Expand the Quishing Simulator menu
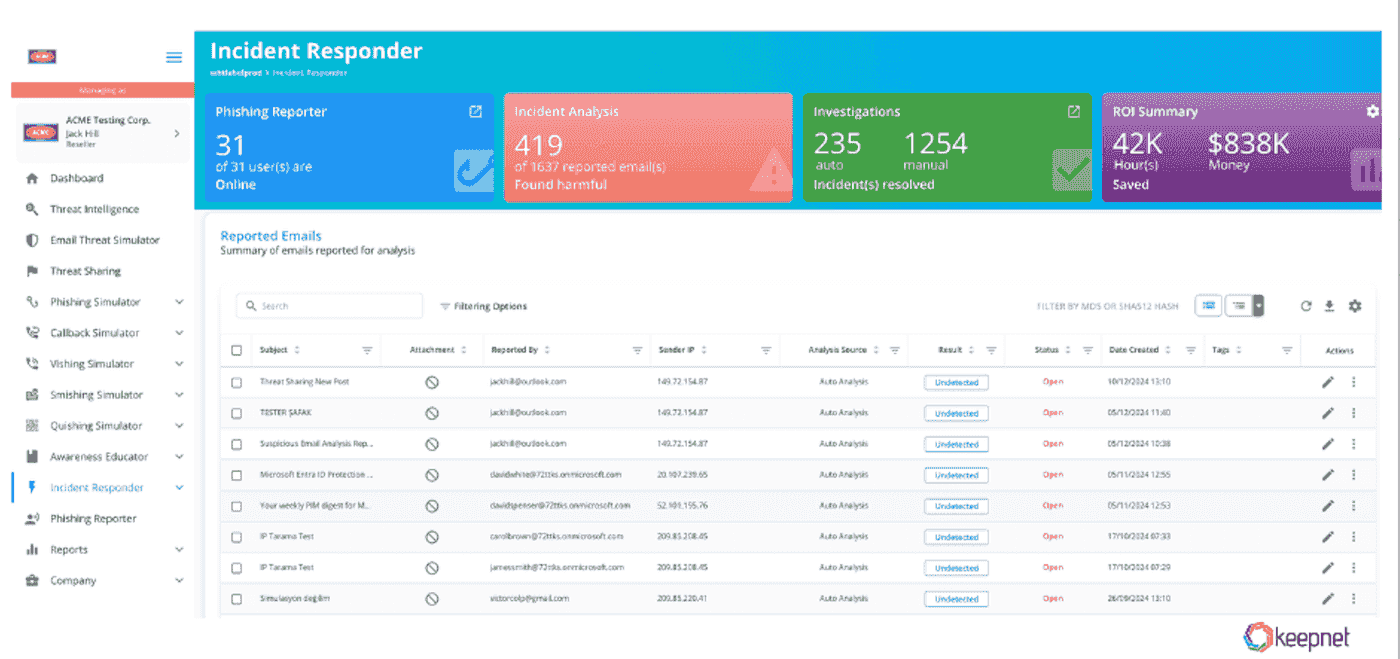Image resolution: width=1400 pixels, height=659 pixels. [179, 426]
